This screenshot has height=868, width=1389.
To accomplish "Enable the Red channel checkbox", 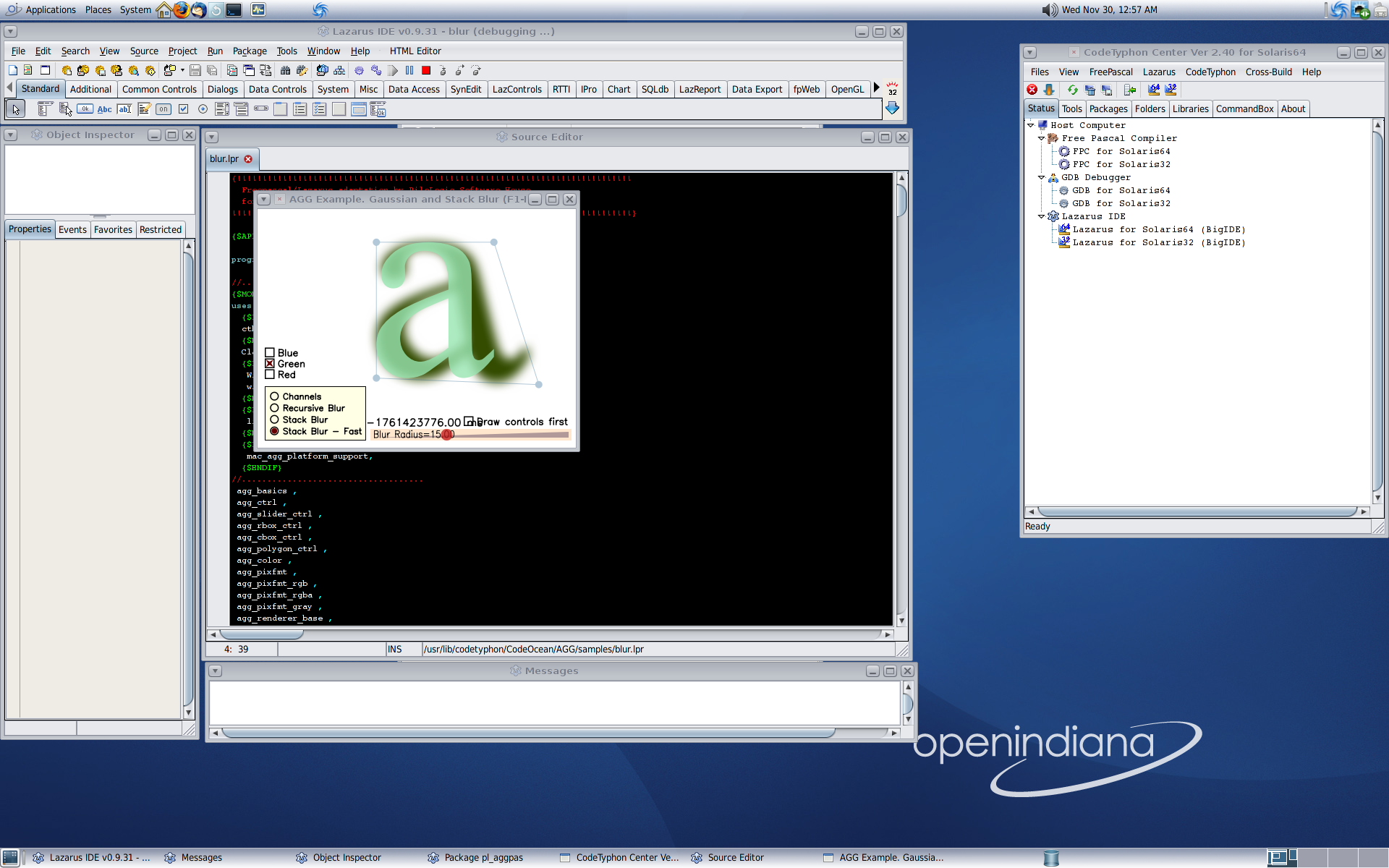I will (x=270, y=375).
